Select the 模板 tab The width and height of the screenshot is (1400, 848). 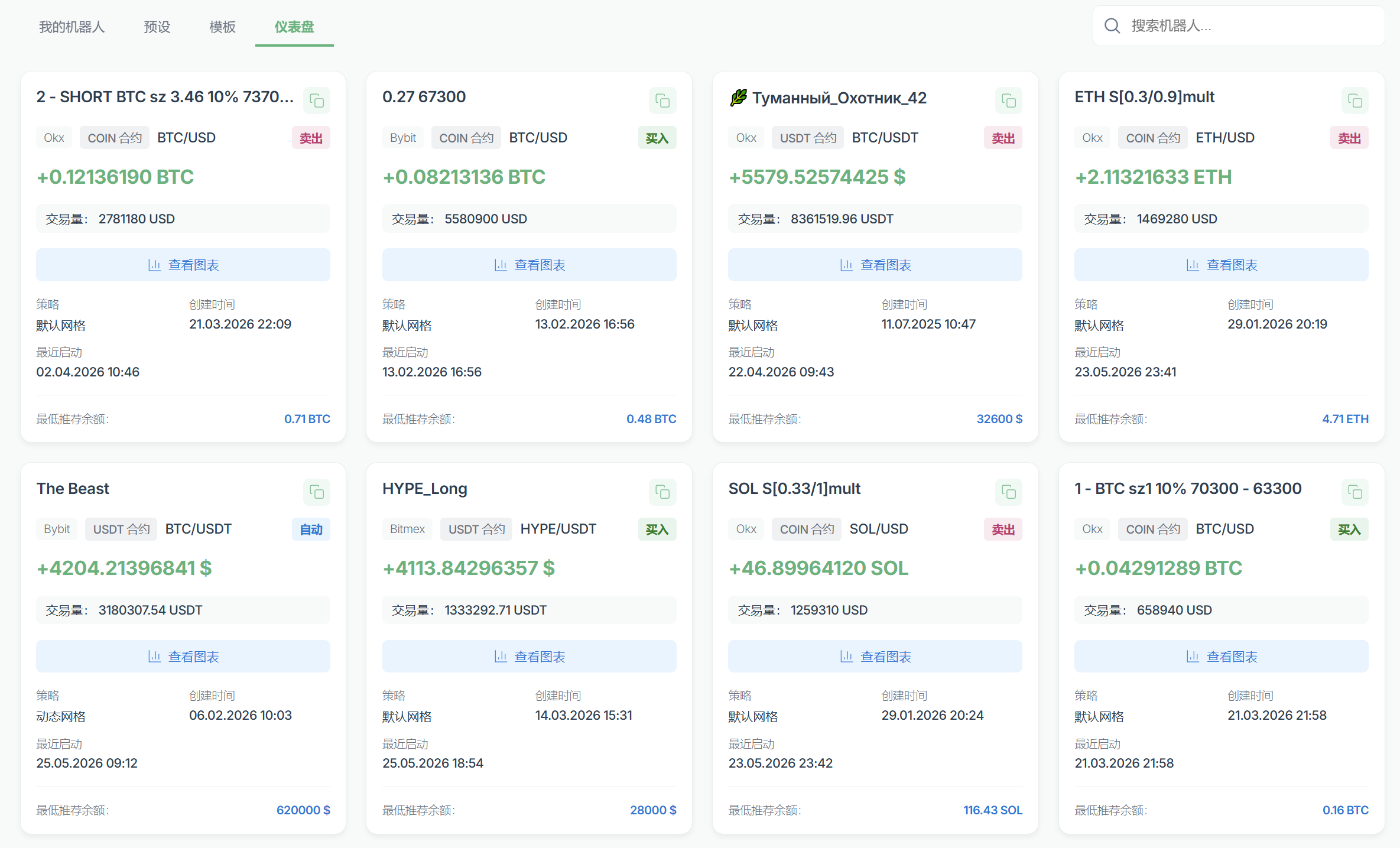coord(222,27)
